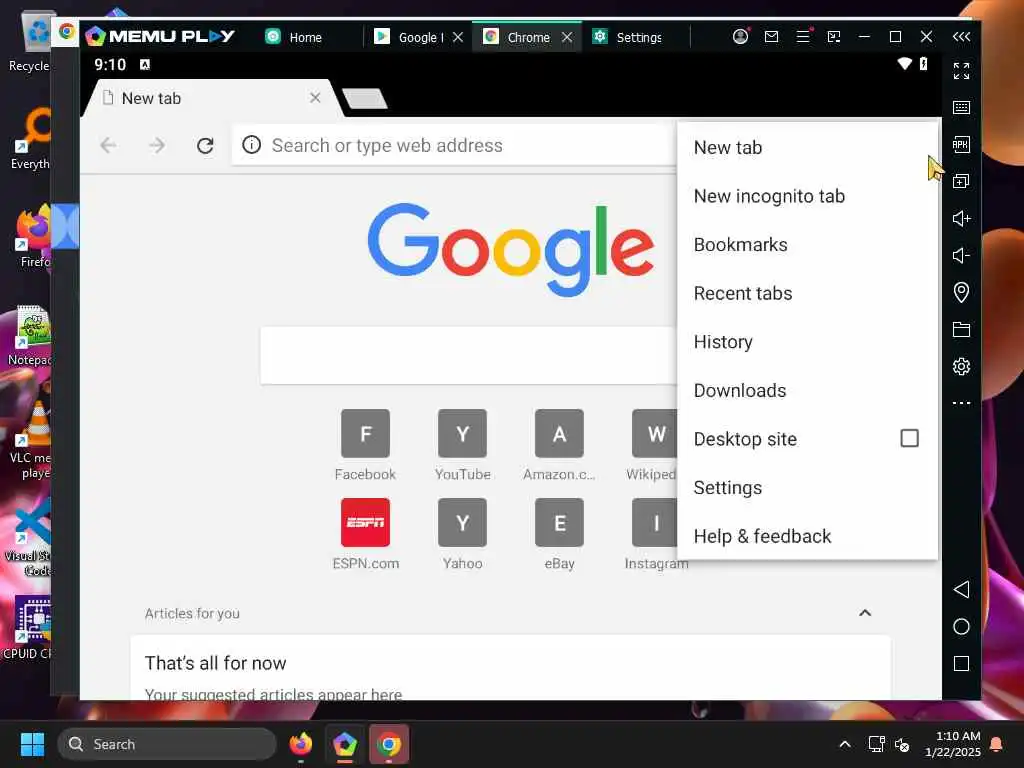
Task: Close the MEmu Chrome tab
Action: 567,37
